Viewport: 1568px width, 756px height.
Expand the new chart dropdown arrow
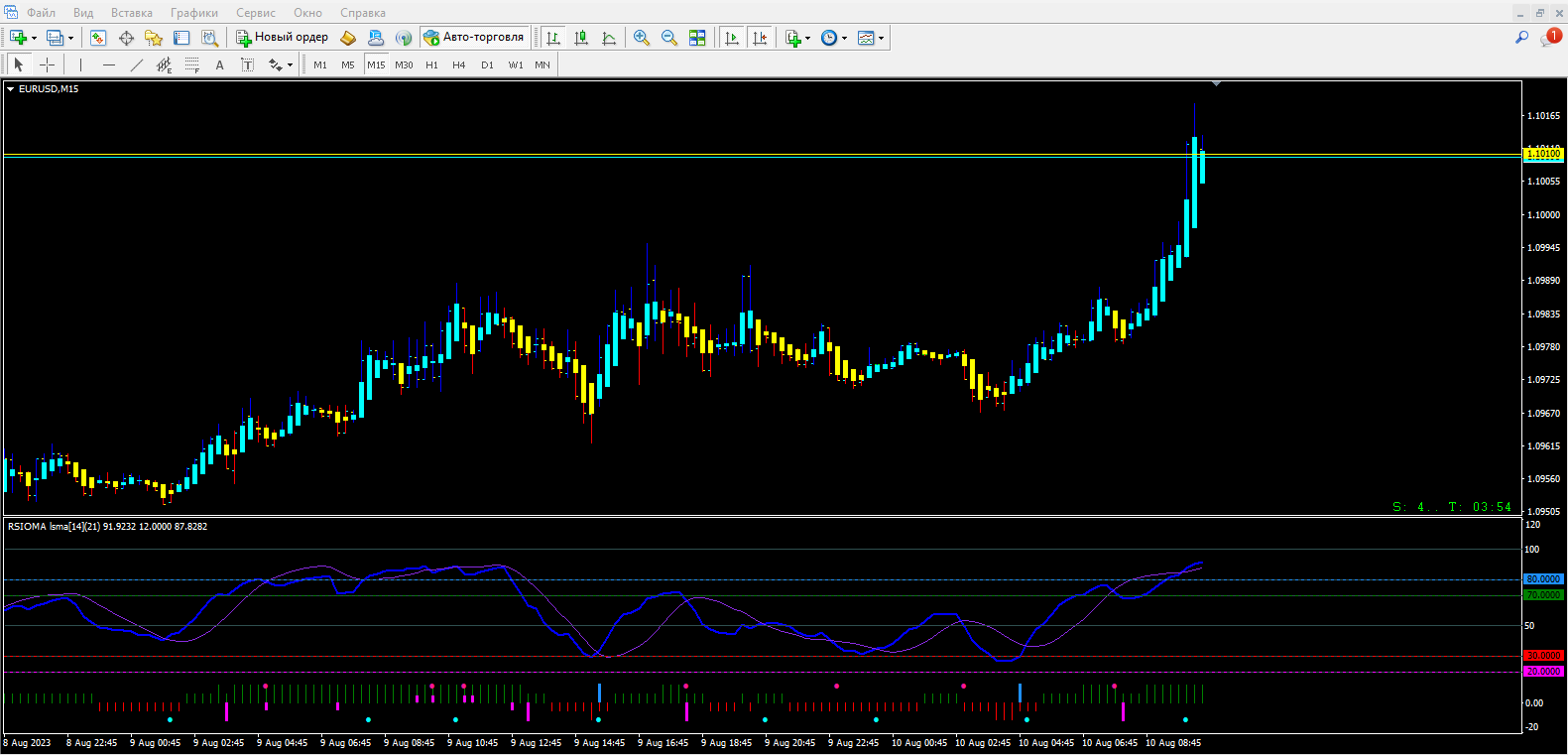(34, 38)
